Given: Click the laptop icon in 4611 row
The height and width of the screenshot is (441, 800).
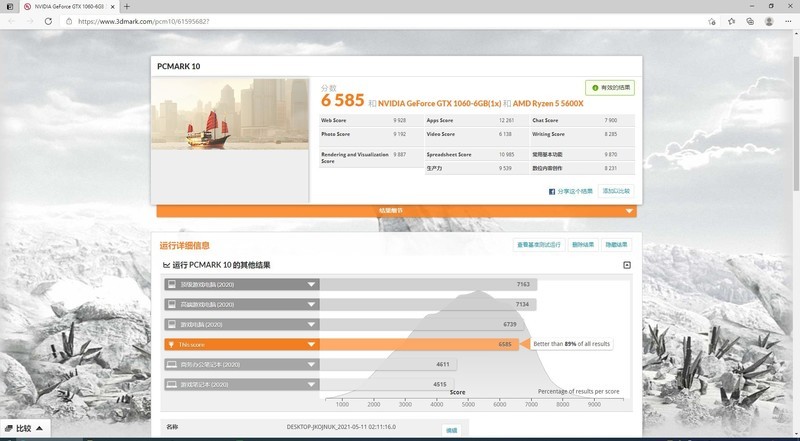Looking at the screenshot, I should point(172,364).
